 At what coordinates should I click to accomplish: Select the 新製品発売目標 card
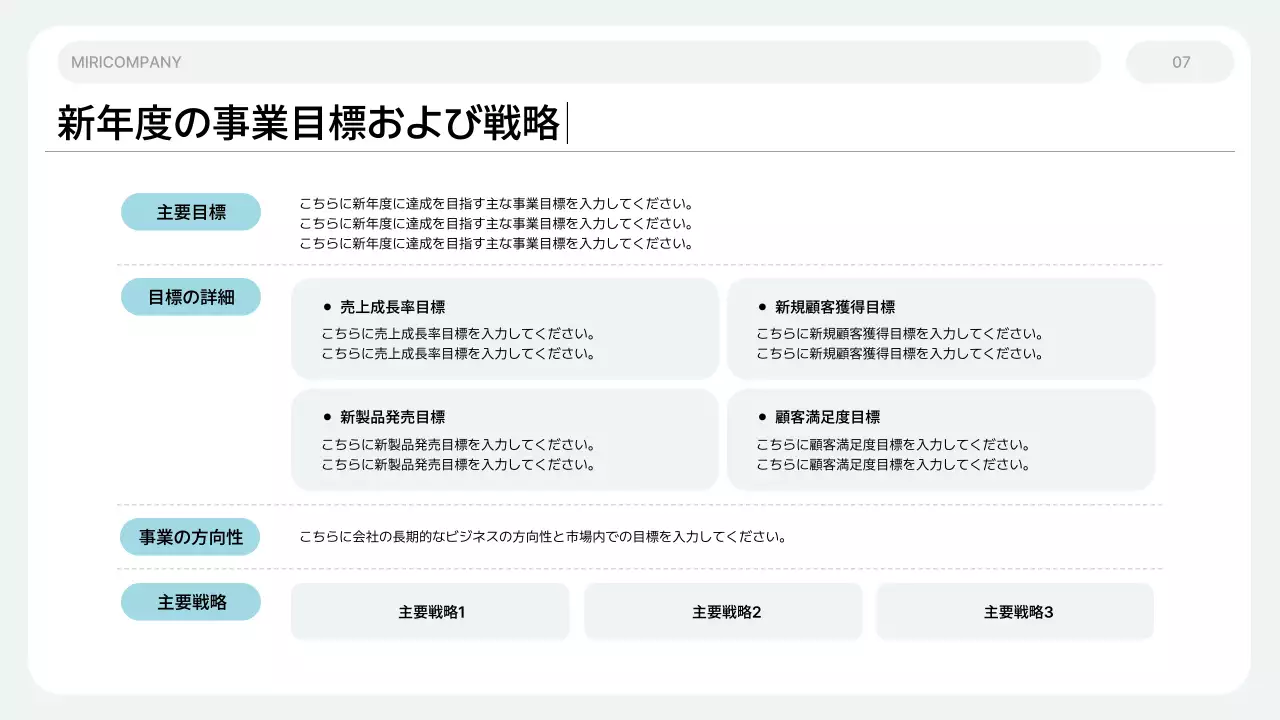[505, 439]
